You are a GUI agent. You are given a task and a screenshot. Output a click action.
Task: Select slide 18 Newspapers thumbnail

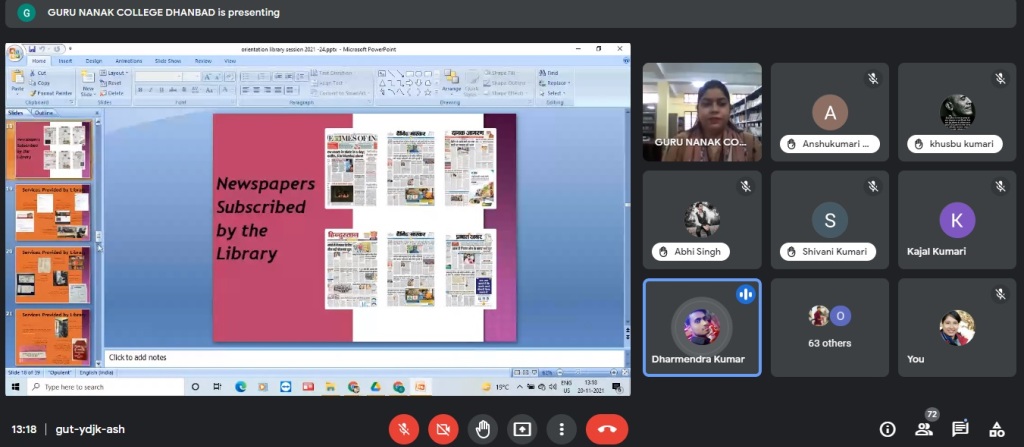tap(52, 150)
